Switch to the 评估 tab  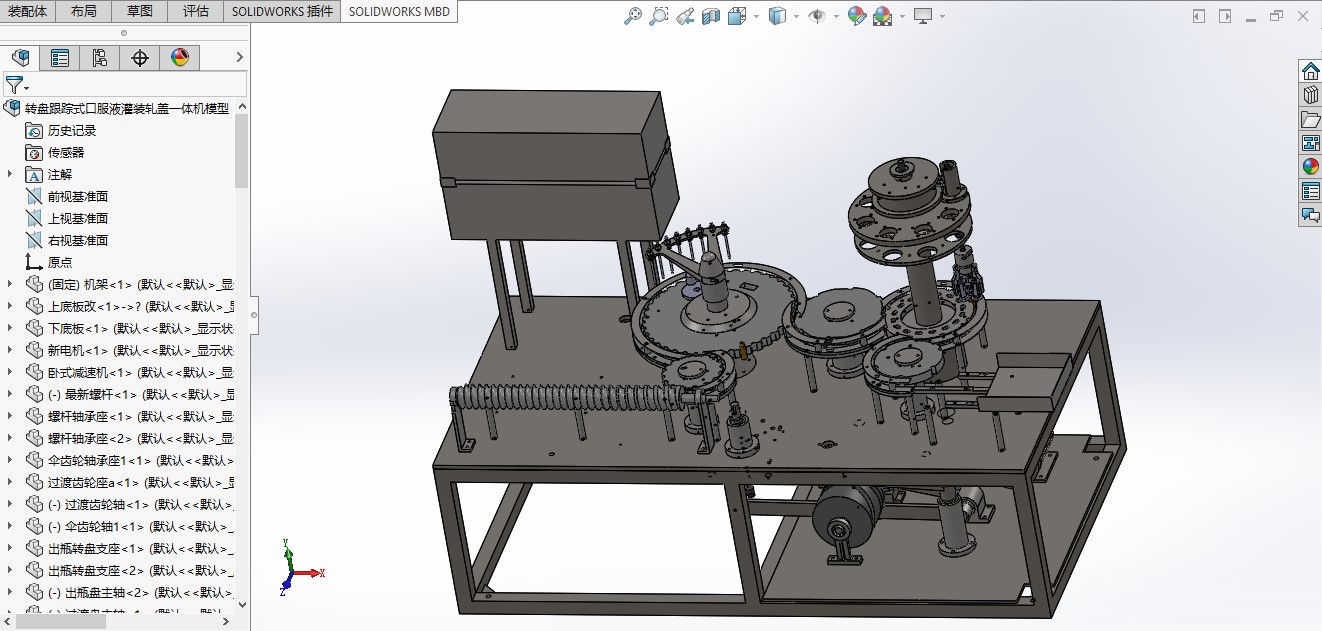click(196, 11)
